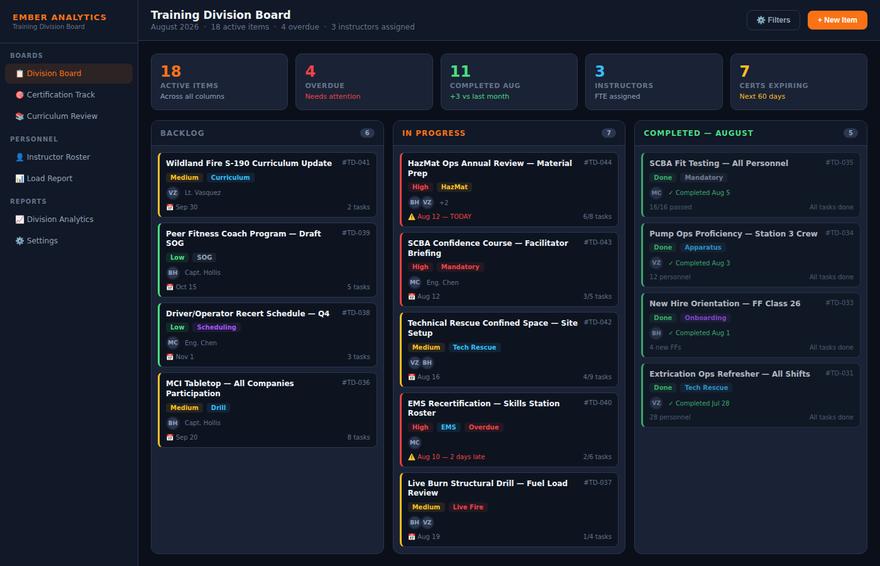Click the Scheduling tag on Driver/Operator card
Screen dimensions: 880x566
[216, 327]
